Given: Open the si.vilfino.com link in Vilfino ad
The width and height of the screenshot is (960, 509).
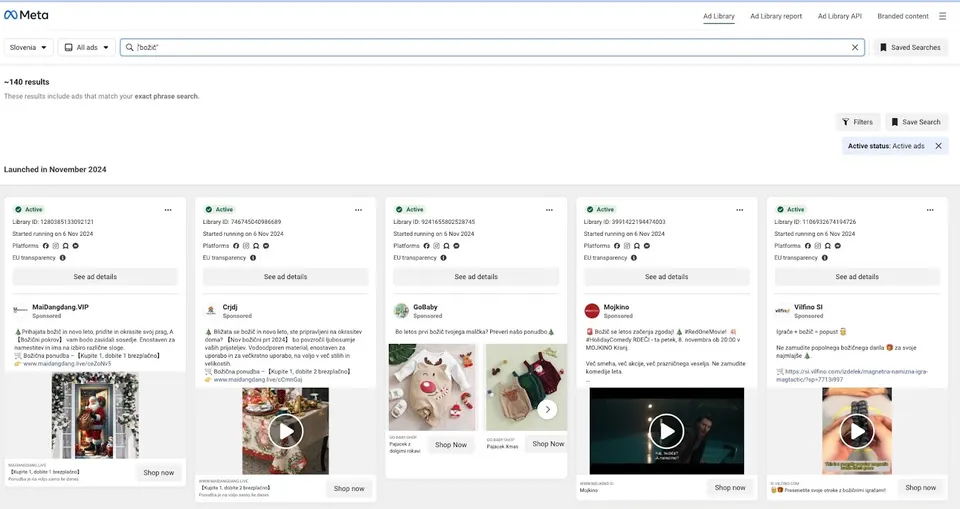Looking at the screenshot, I should coord(852,375).
